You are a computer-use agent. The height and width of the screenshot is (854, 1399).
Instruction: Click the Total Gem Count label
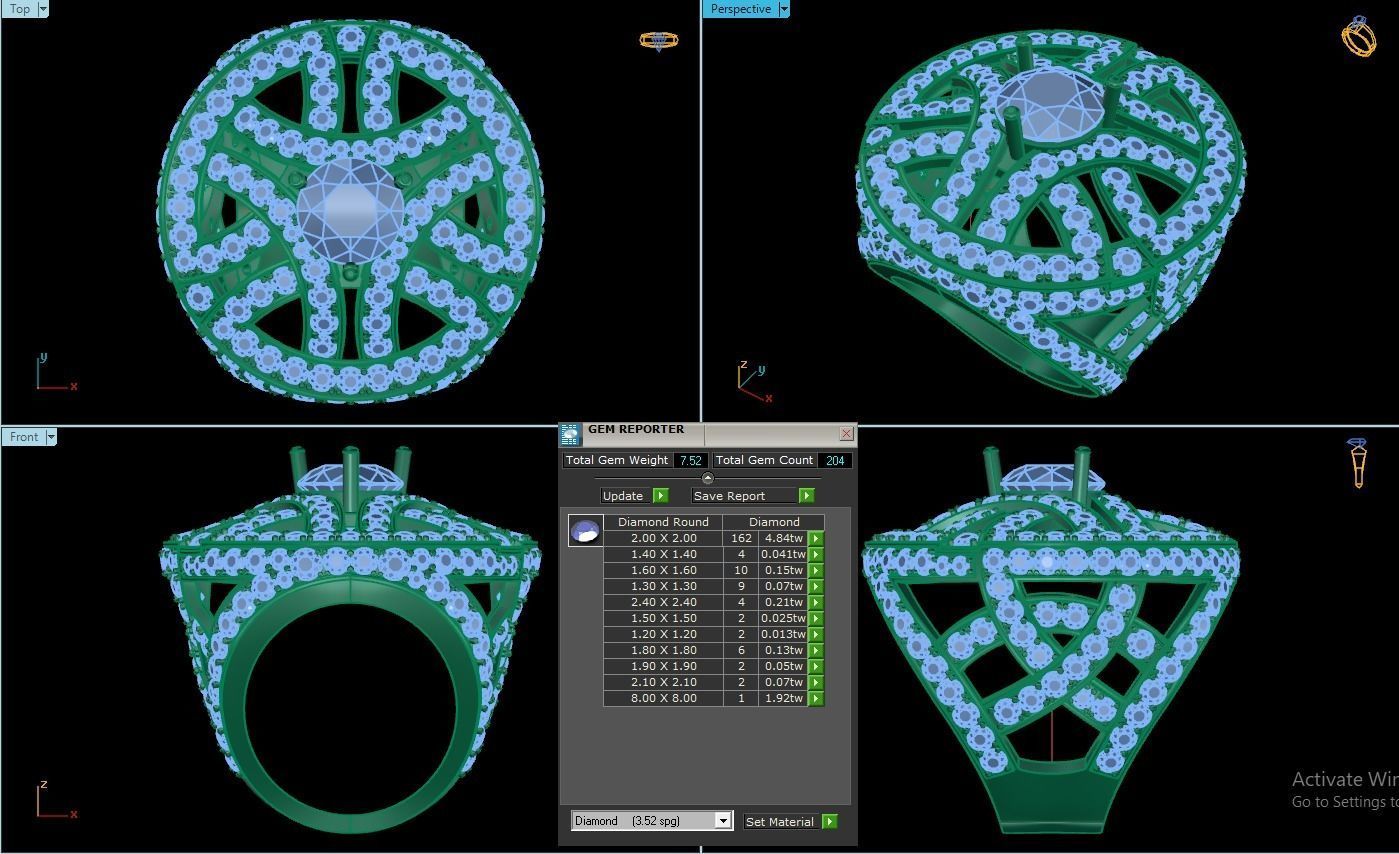coord(764,460)
